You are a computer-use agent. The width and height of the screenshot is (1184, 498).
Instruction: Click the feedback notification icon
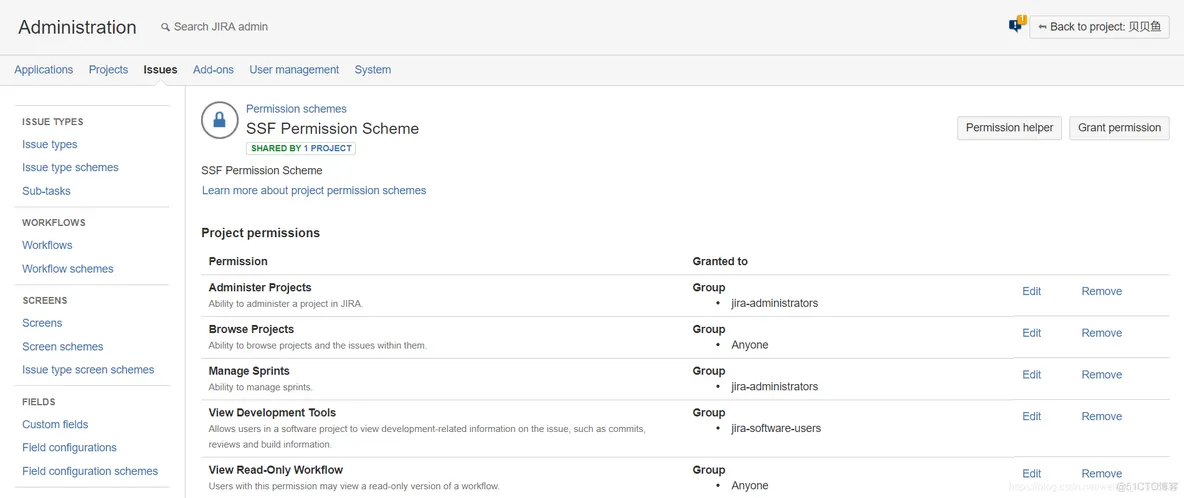pos(1016,25)
